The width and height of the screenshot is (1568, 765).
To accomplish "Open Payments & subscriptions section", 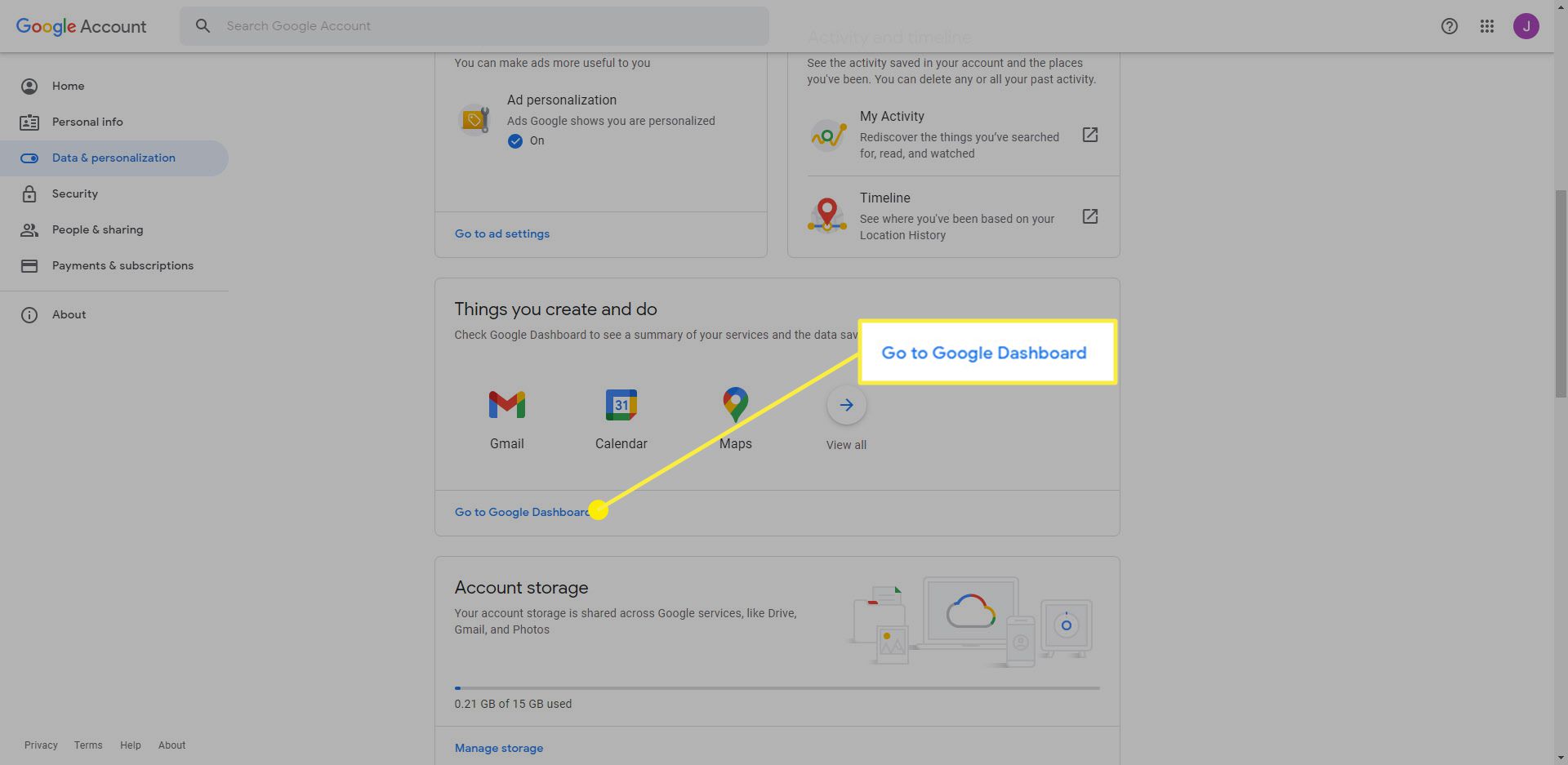I will tap(114, 265).
